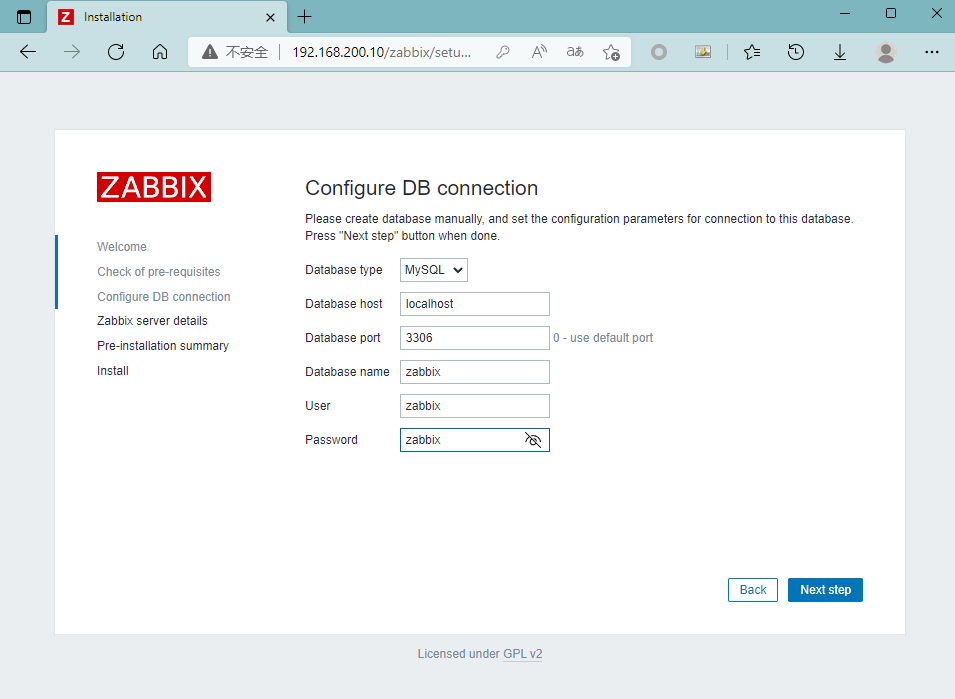Expand the Database type MySQL dropdown
955x699 pixels.
(x=434, y=270)
